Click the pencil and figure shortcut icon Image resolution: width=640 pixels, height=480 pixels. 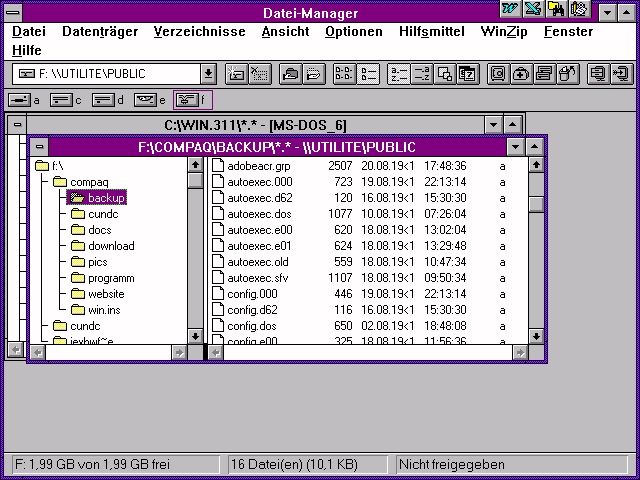point(579,9)
